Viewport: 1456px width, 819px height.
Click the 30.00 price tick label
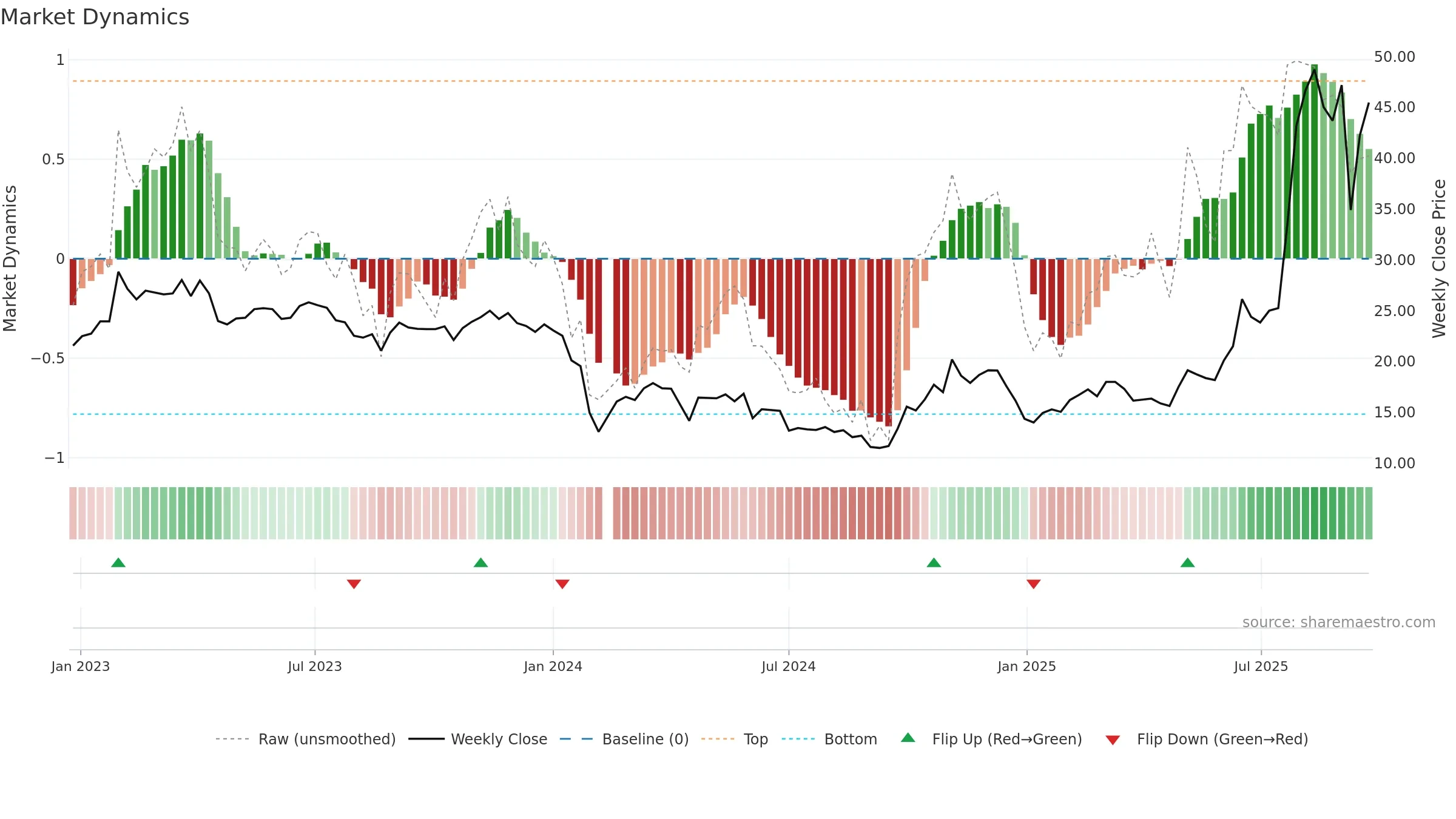1395,260
